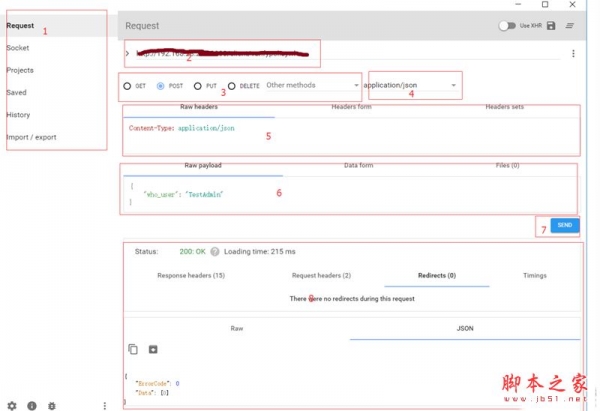Copy the response to clipboard
Screen dimensions: 600x411
click(x=133, y=349)
